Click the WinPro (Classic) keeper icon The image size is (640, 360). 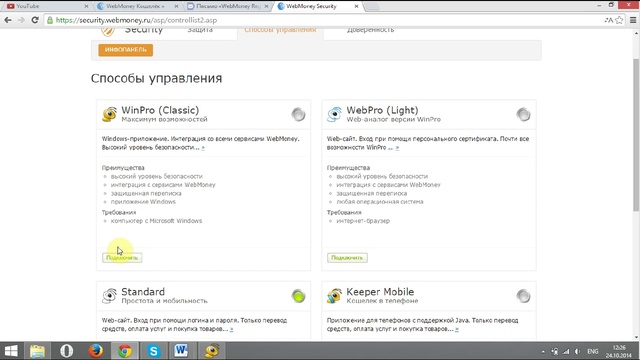click(x=109, y=114)
